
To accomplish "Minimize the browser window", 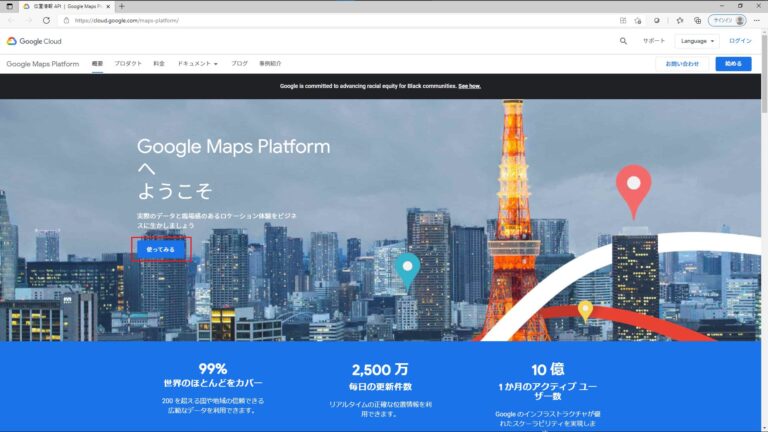I will (721, 6).
